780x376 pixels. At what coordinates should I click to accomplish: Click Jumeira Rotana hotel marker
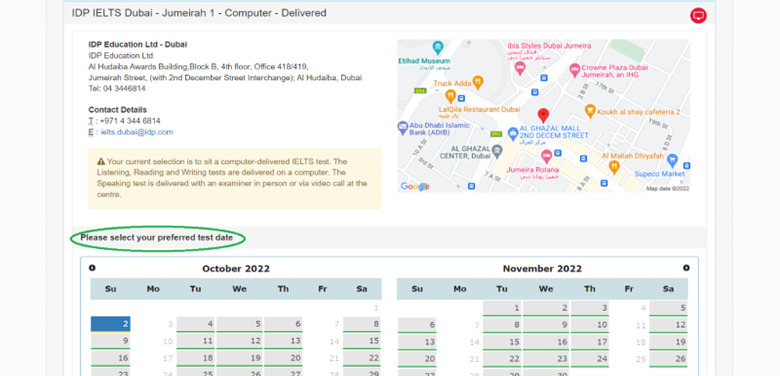tap(546, 157)
